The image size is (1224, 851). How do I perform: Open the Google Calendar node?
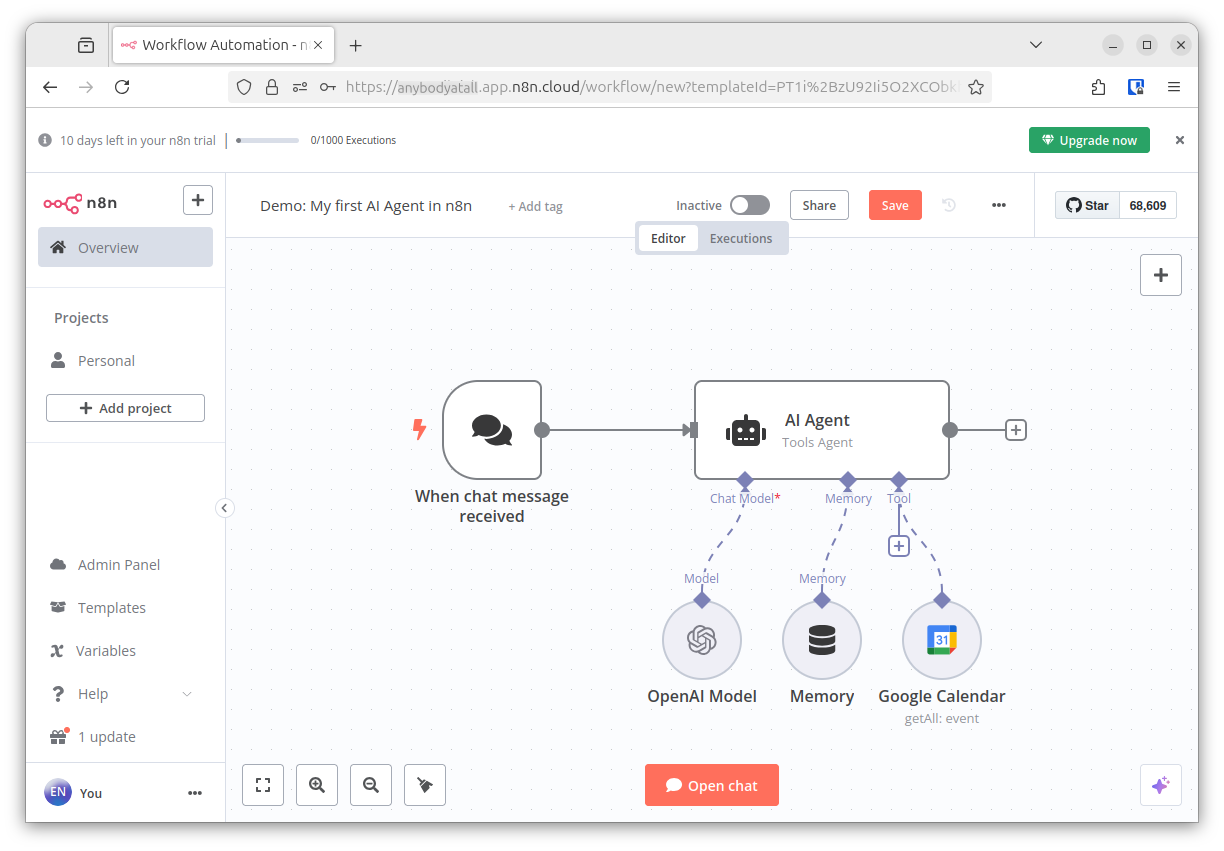[942, 640]
